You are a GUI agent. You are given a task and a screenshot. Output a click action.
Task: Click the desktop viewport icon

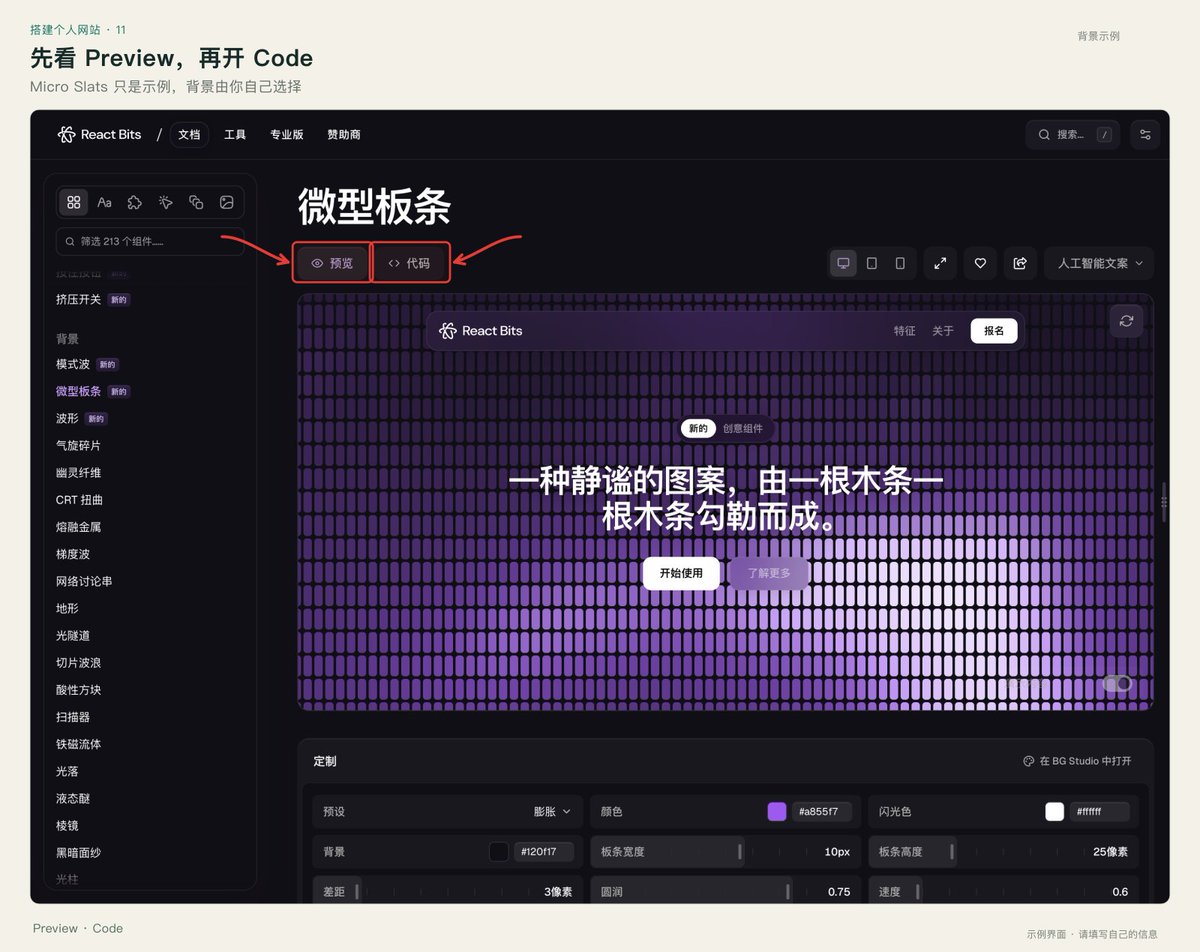[x=843, y=263]
